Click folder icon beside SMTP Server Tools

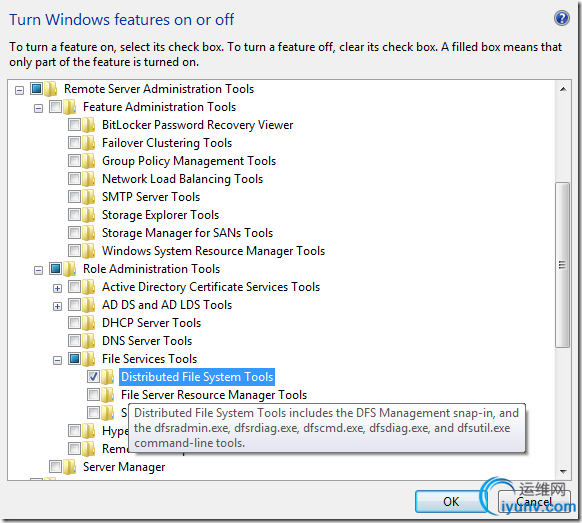point(89,197)
